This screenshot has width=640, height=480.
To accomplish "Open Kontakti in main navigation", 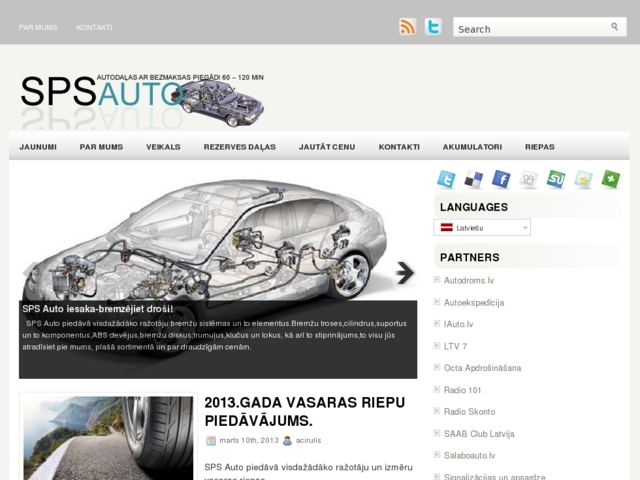I will (399, 147).
